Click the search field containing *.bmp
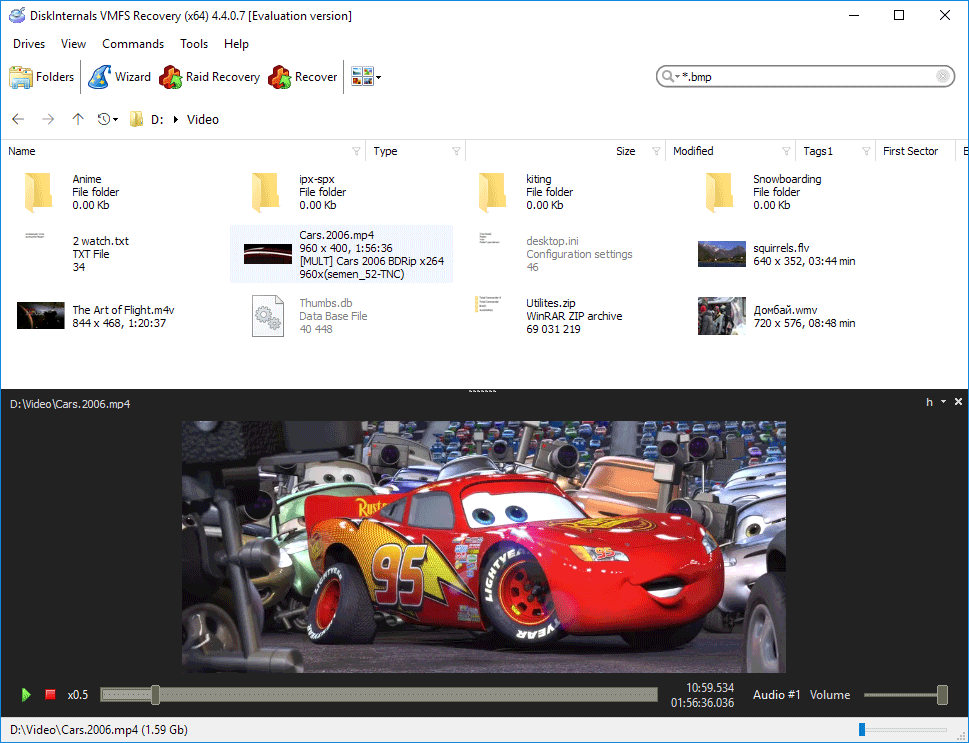The width and height of the screenshot is (969, 743). pyautogui.click(x=806, y=77)
